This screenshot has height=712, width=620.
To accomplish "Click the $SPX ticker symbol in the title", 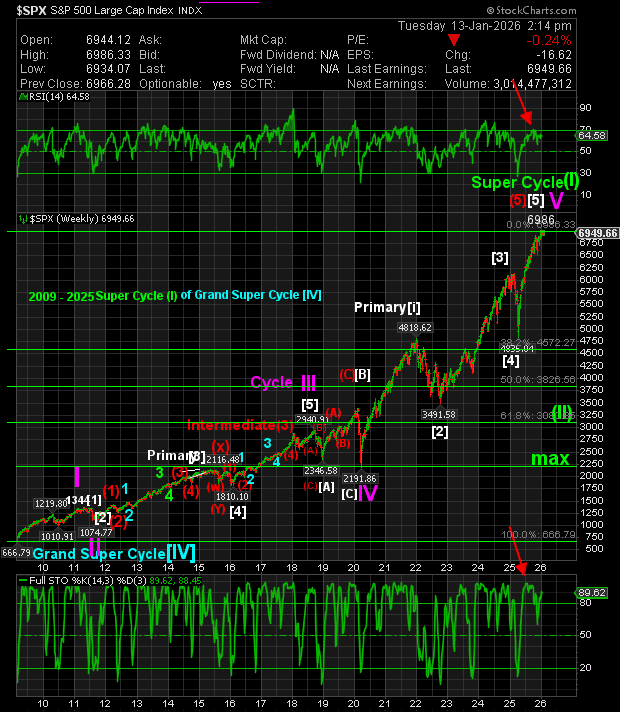I will (32, 10).
